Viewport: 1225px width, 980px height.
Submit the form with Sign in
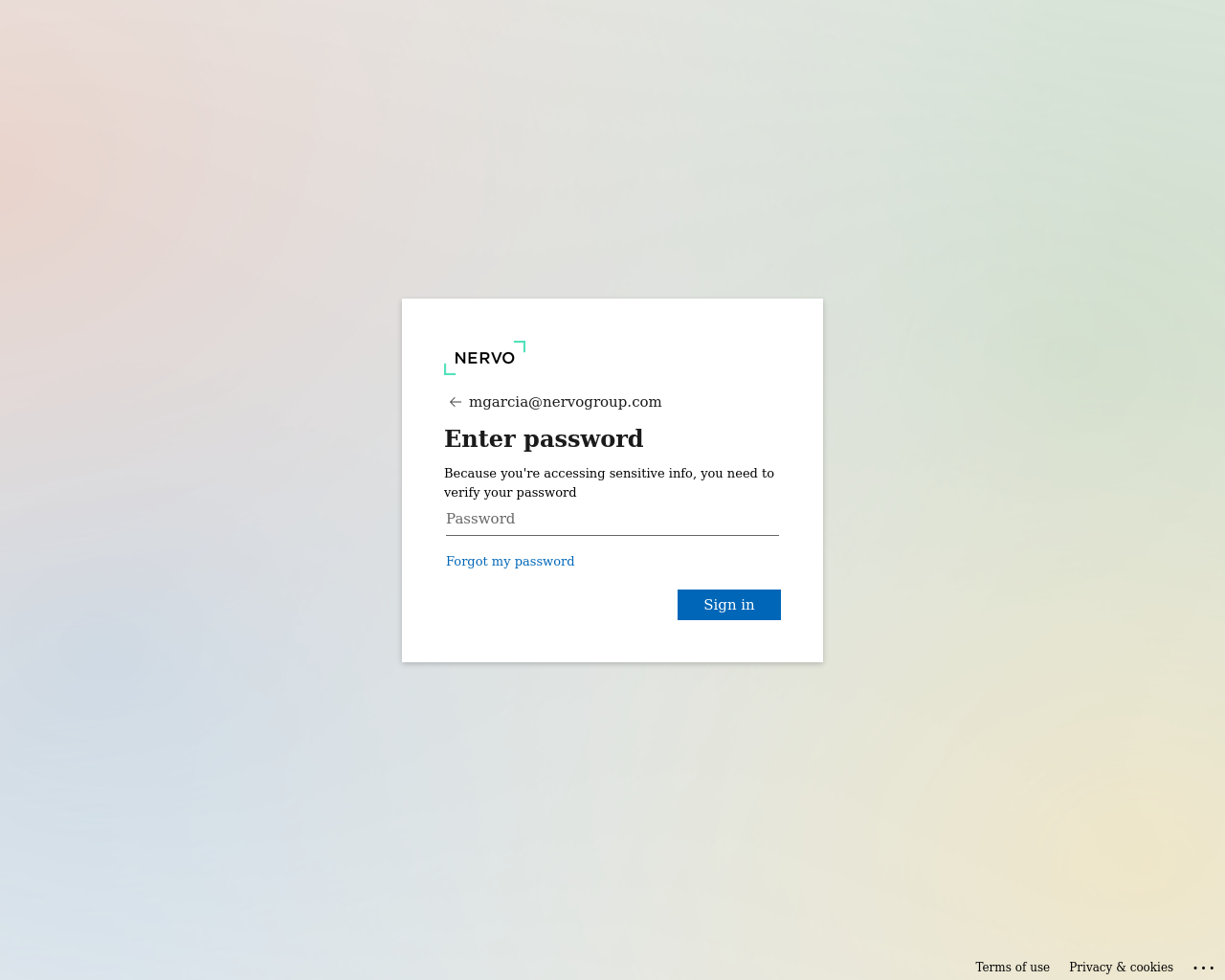(x=729, y=605)
